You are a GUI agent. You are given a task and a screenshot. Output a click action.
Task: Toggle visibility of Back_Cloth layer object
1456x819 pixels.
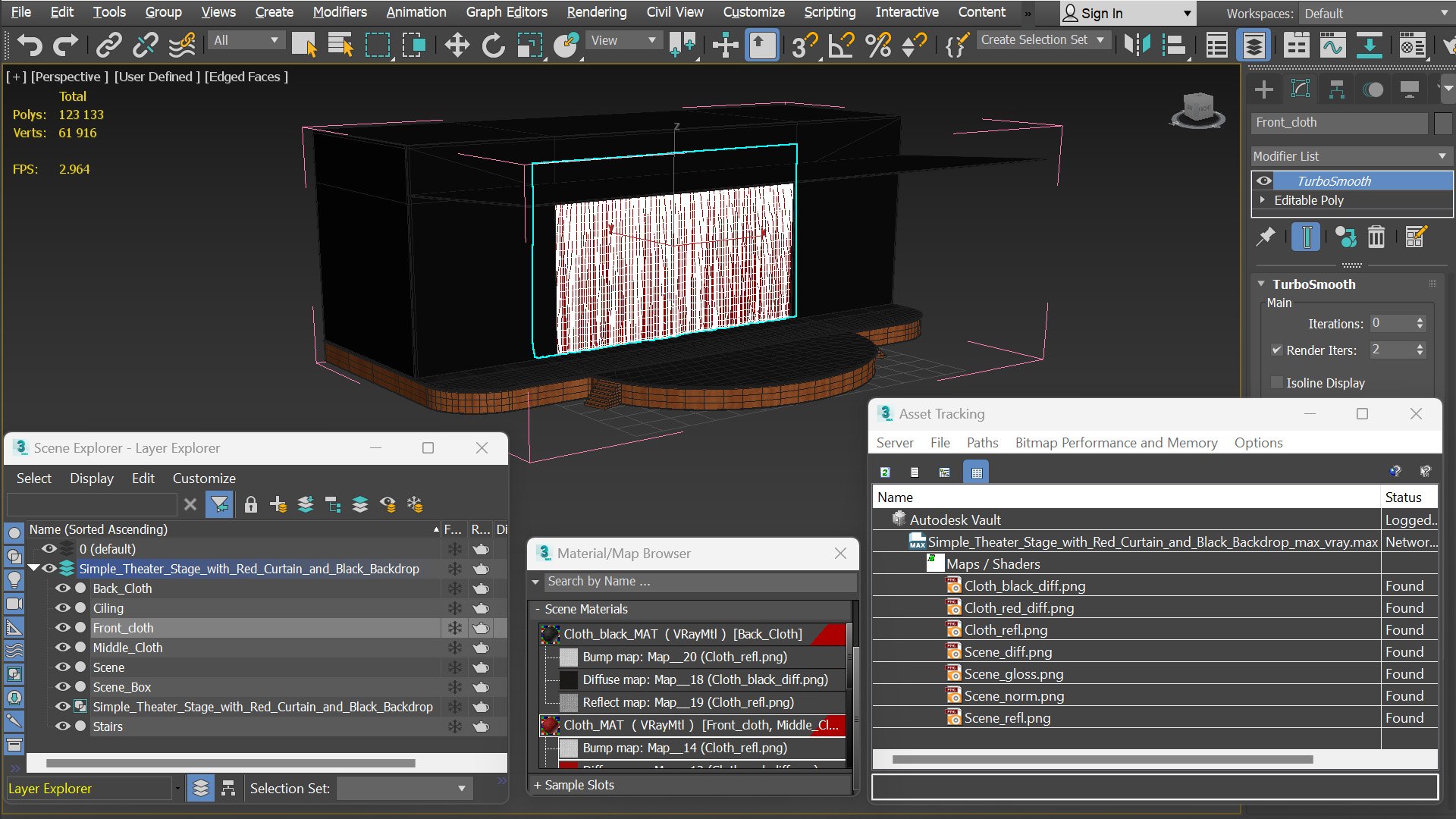pos(63,588)
